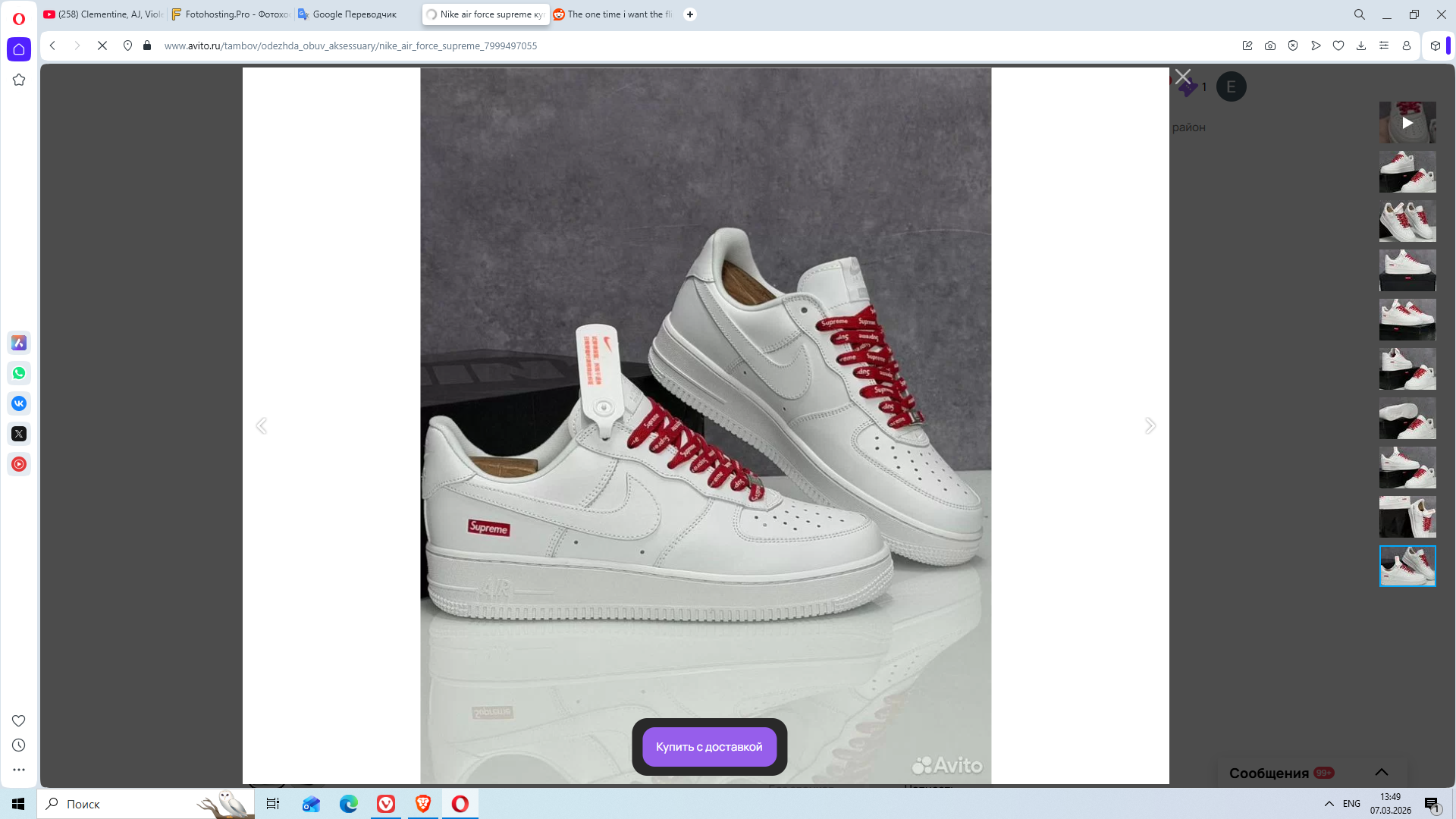Play the video thumbnail in gallery
Image resolution: width=1456 pixels, height=819 pixels.
[x=1407, y=122]
